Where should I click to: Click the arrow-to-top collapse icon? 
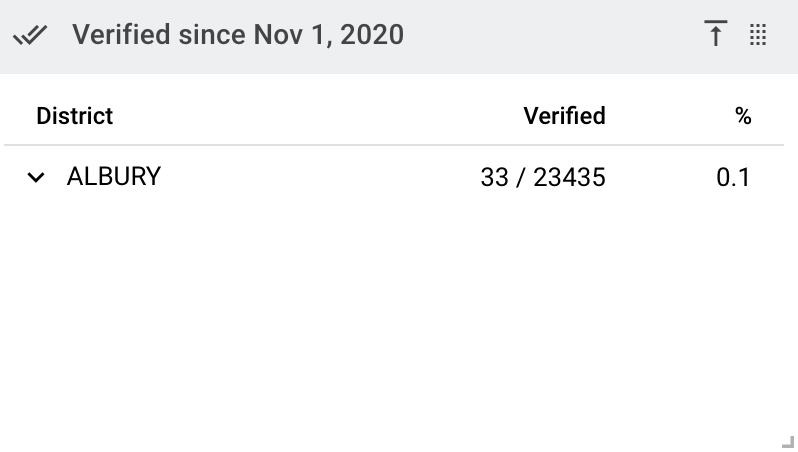(716, 34)
